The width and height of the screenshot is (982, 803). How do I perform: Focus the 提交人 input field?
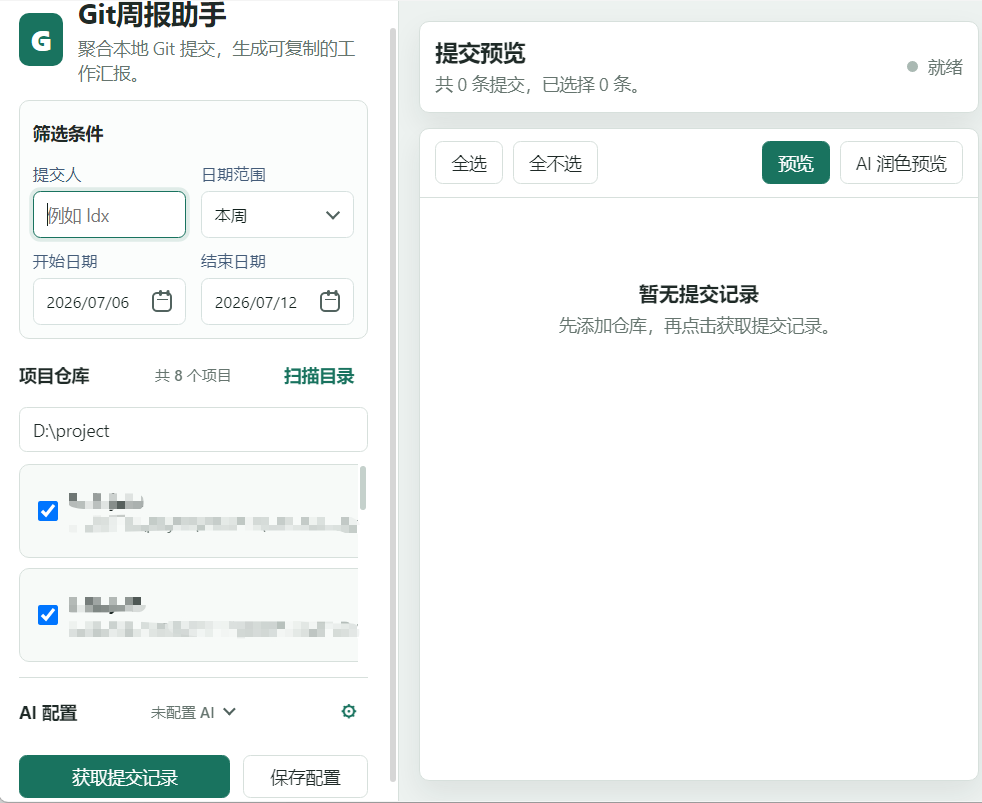pos(110,215)
